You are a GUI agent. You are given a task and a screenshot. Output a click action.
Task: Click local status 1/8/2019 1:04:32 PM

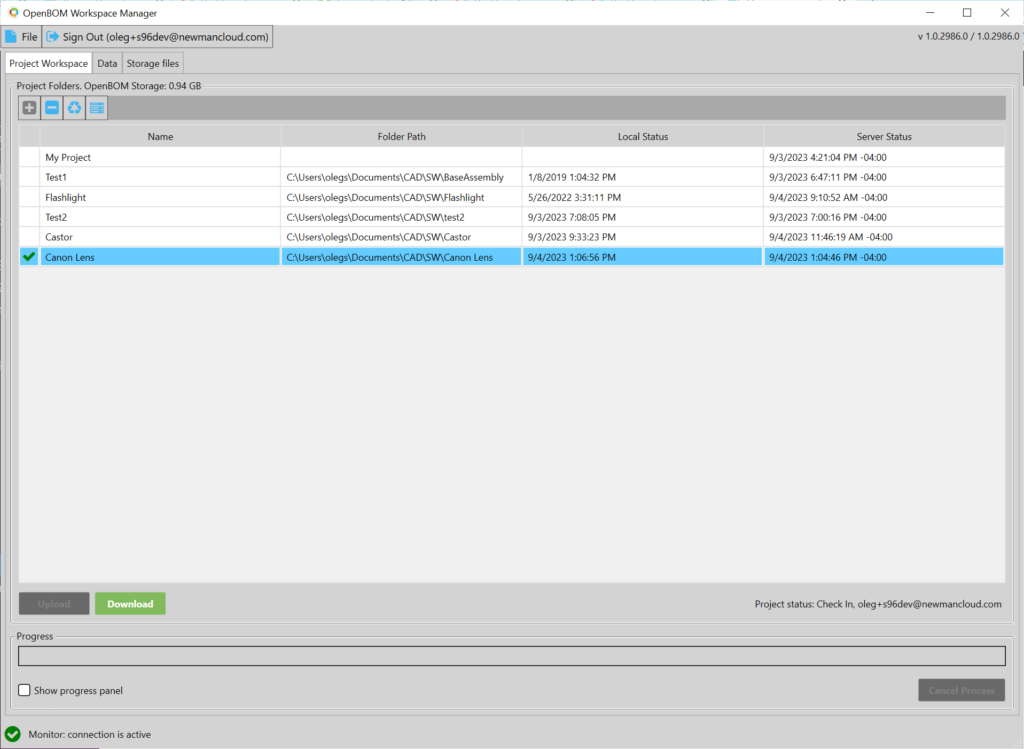tap(572, 177)
